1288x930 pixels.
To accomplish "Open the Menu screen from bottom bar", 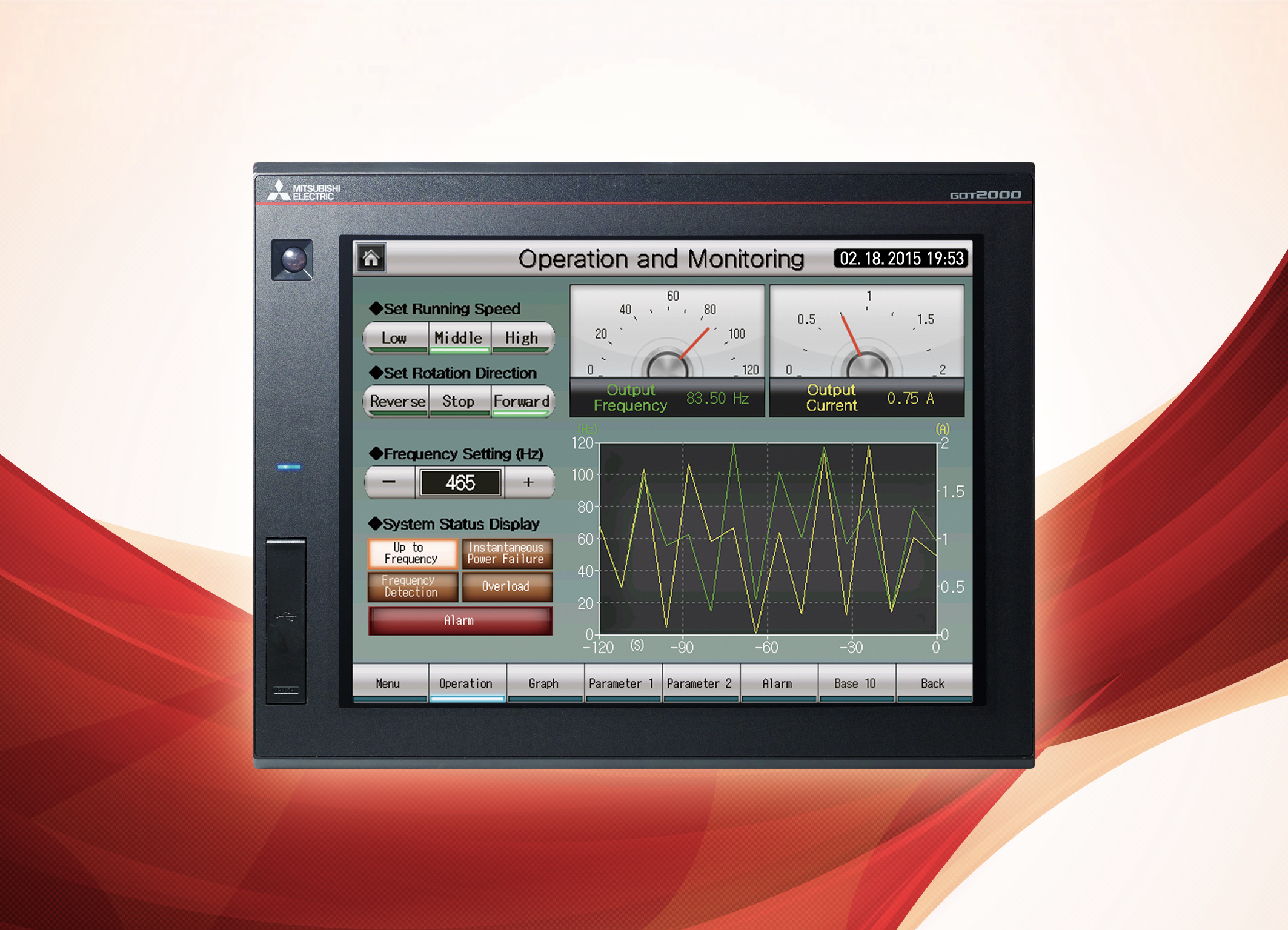I will (x=388, y=683).
